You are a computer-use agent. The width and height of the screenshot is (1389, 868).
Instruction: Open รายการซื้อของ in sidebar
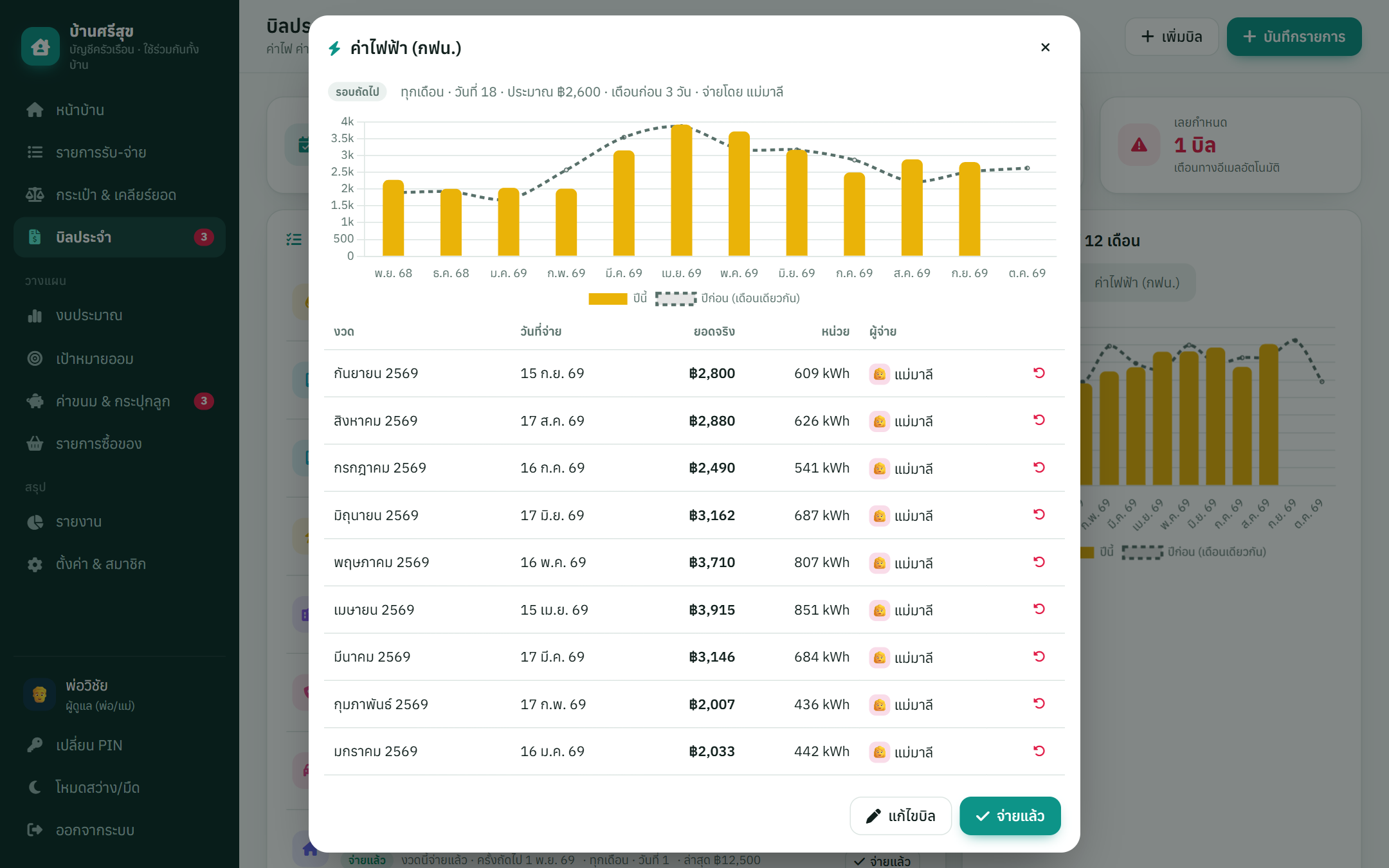coord(120,444)
